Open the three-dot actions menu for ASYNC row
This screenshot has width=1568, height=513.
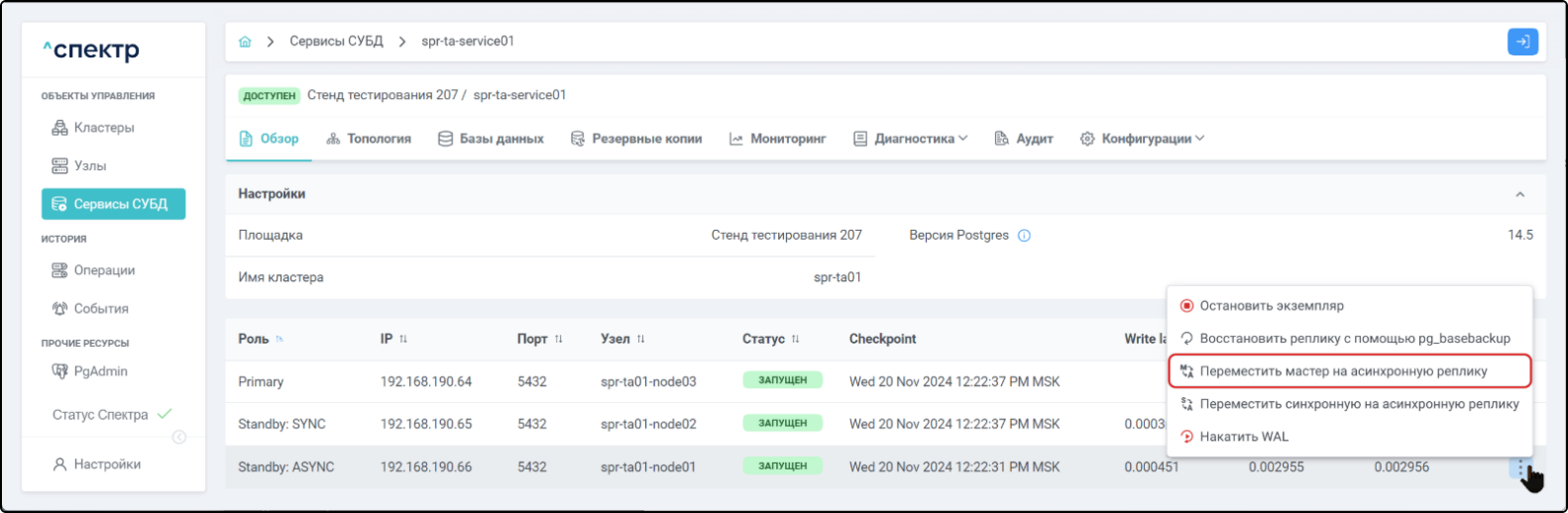(x=1520, y=467)
